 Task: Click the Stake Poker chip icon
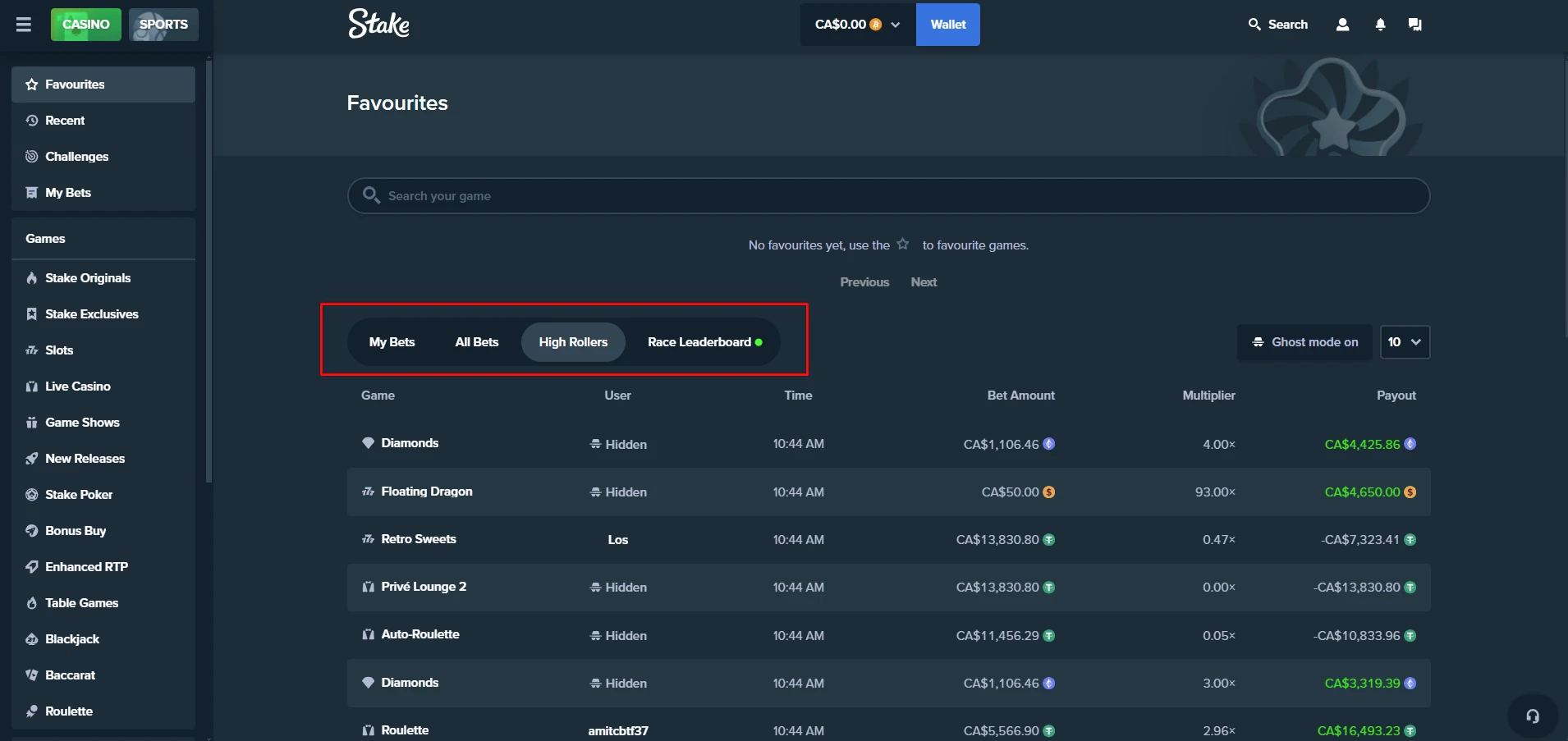(32, 495)
